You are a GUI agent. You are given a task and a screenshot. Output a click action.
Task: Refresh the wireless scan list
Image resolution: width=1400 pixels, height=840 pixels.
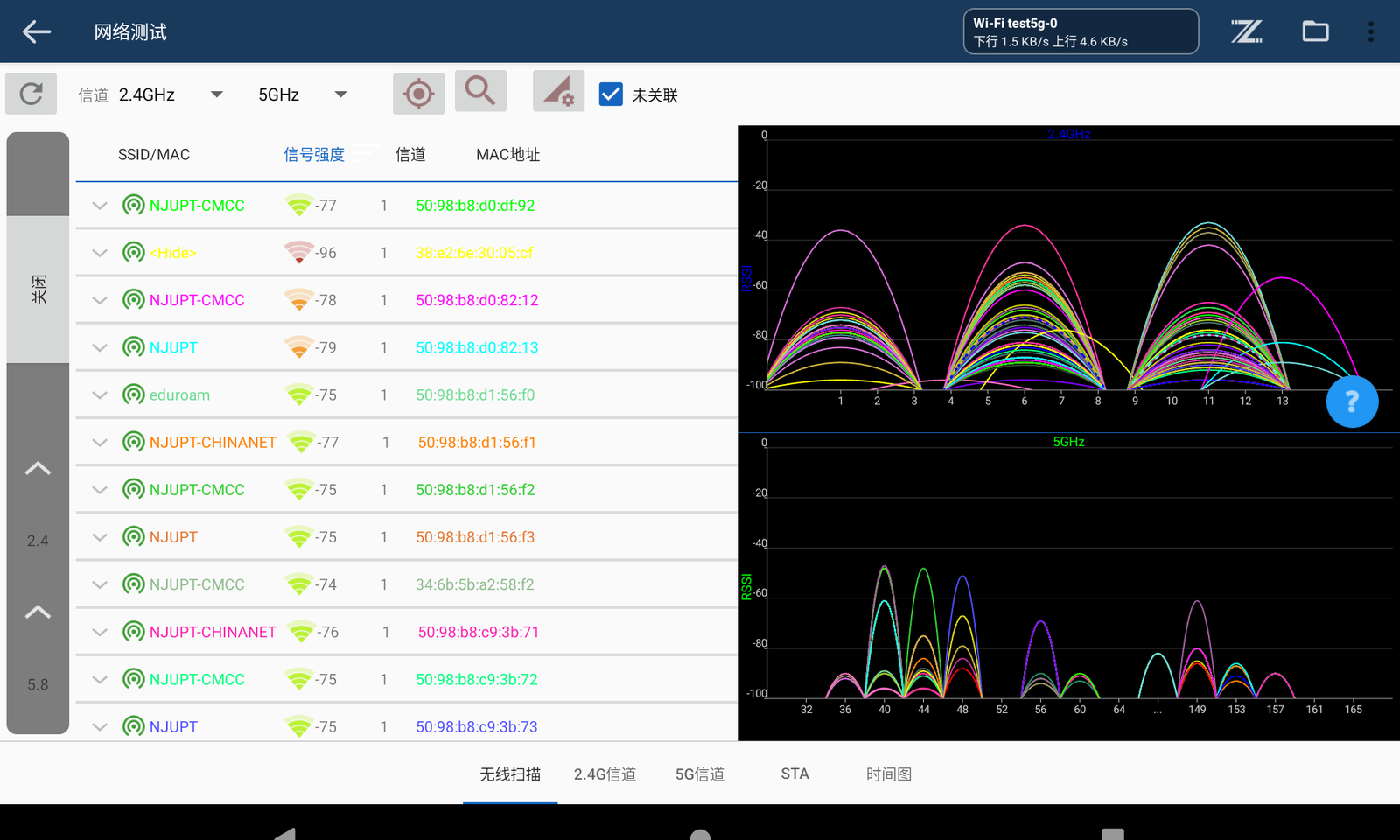(x=31, y=94)
